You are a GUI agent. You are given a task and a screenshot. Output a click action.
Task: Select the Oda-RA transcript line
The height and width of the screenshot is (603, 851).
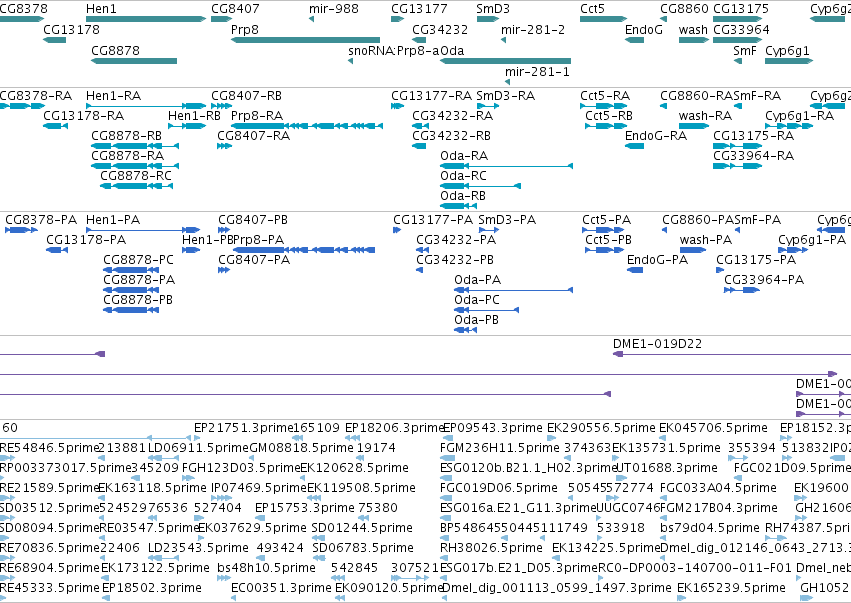click(506, 166)
